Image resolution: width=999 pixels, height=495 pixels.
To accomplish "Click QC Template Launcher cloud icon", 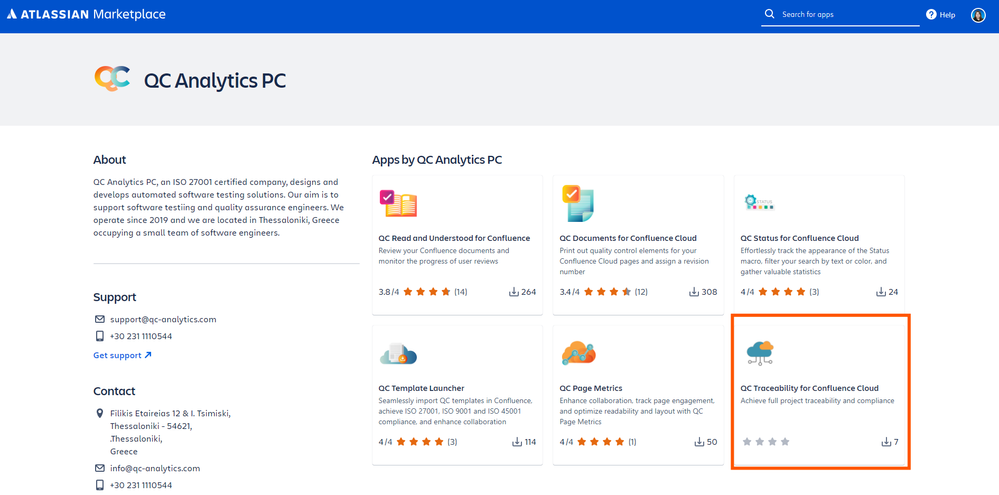I will (398, 354).
